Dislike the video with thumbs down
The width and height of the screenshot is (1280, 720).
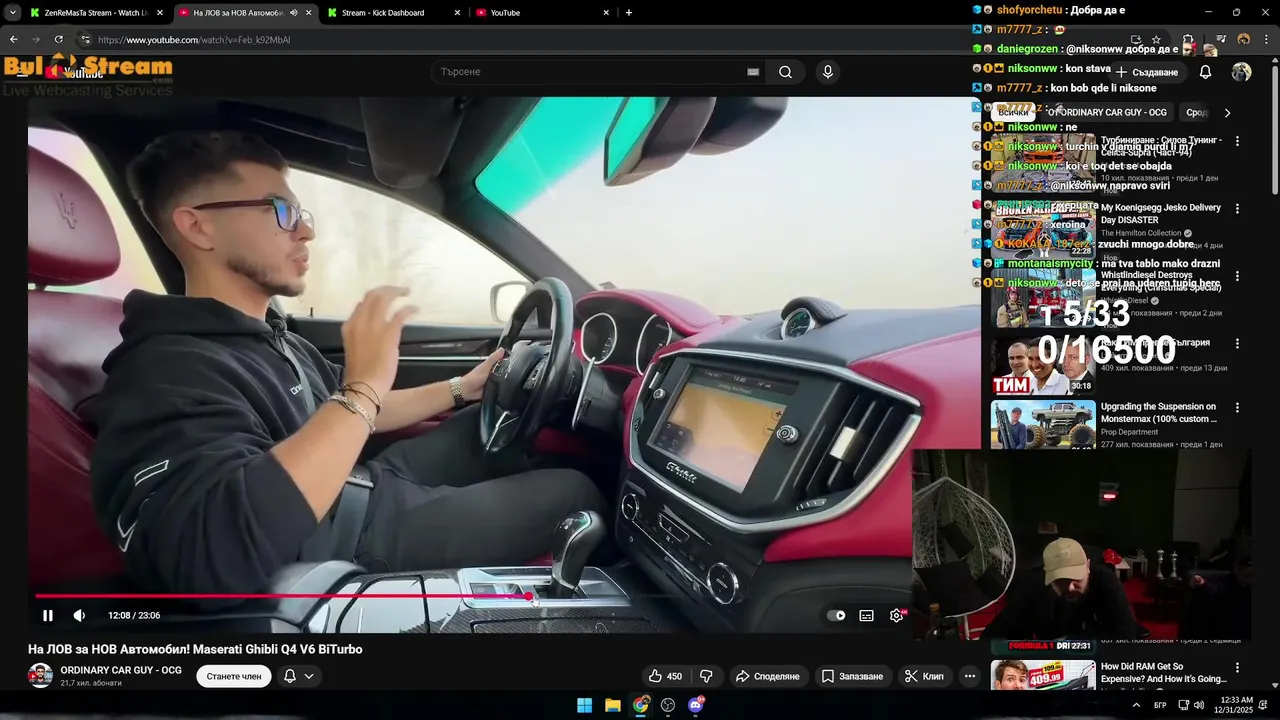coord(706,676)
